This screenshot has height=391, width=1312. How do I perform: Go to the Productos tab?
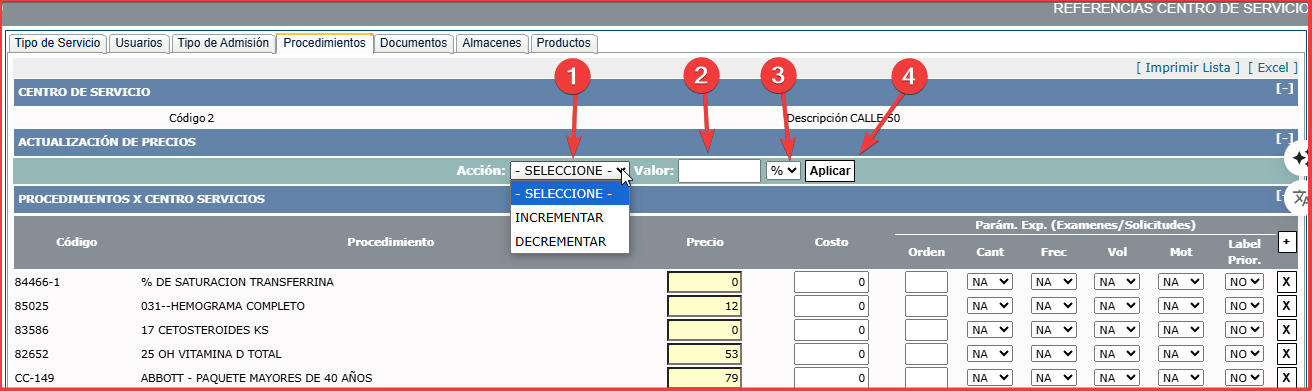pos(564,43)
